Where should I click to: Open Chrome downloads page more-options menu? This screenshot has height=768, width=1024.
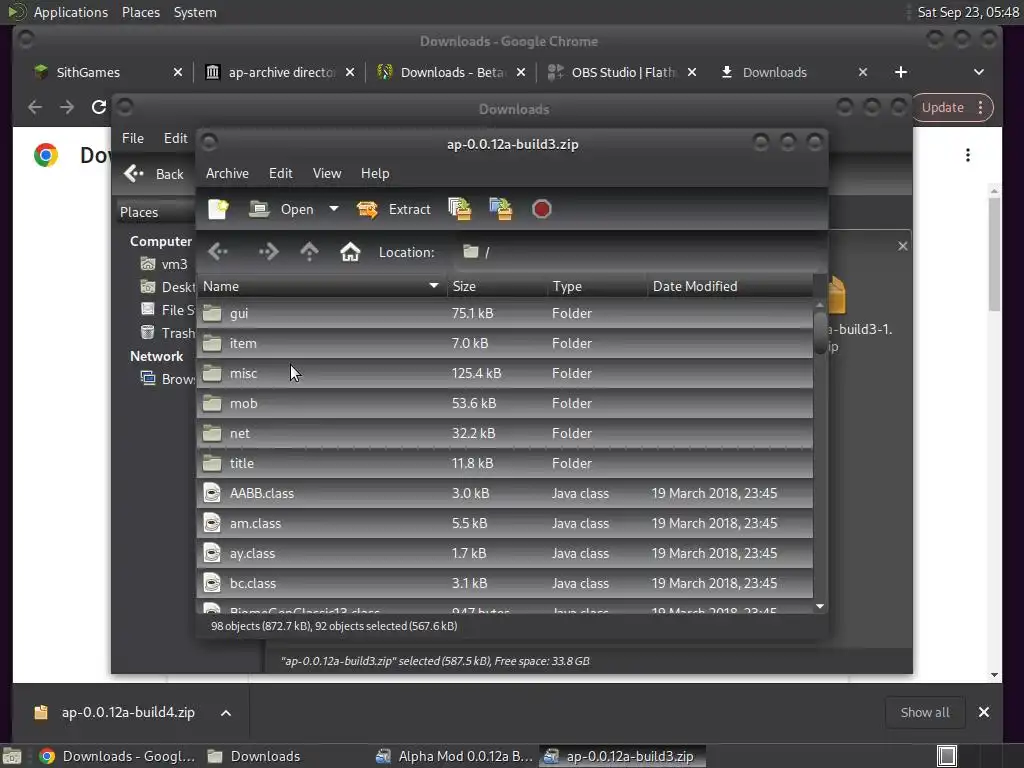point(968,155)
